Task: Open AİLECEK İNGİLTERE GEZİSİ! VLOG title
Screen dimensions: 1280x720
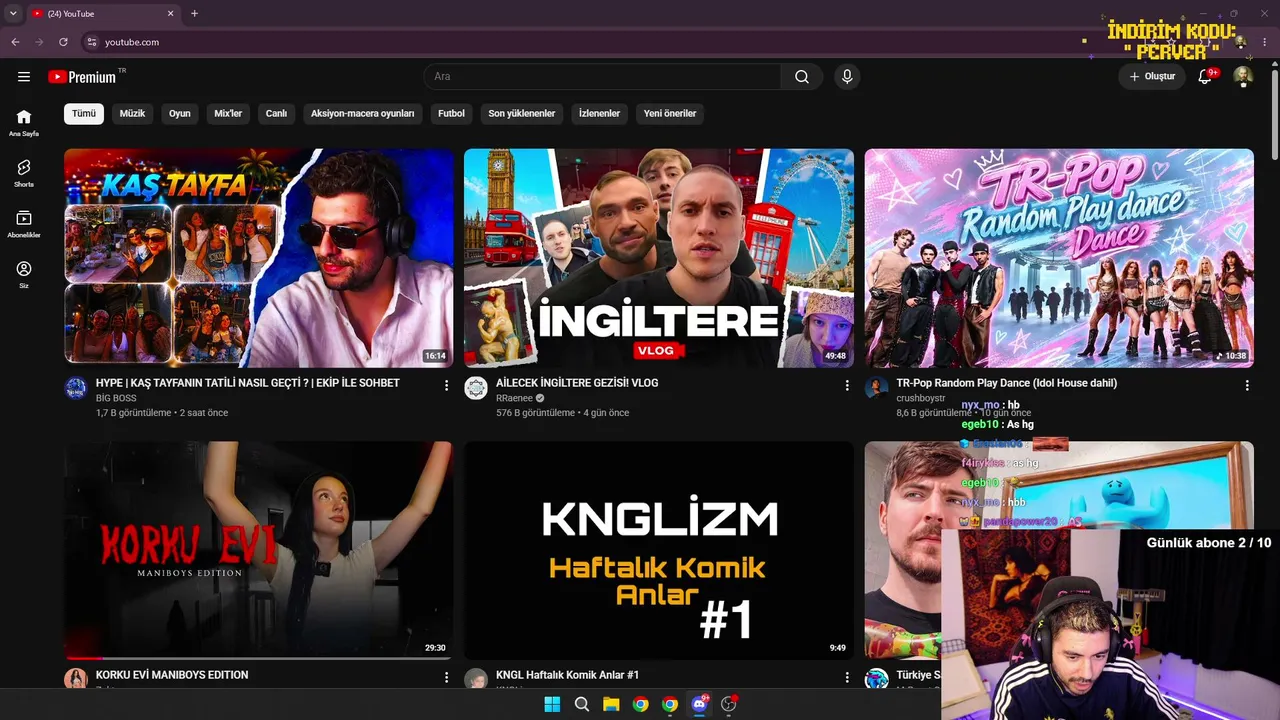Action: click(x=577, y=383)
